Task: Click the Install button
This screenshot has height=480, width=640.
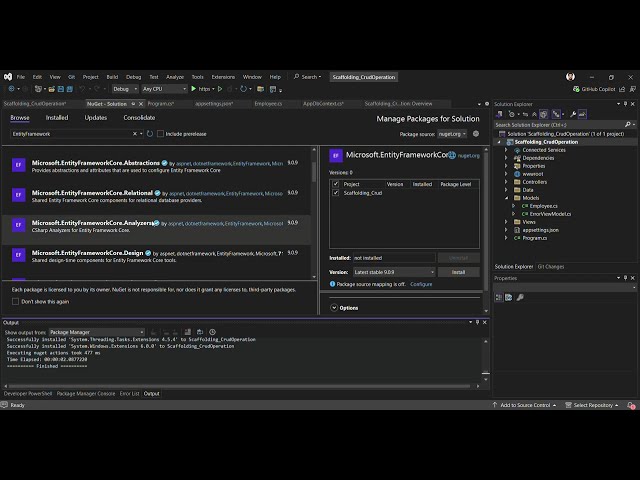Action: 458,272
